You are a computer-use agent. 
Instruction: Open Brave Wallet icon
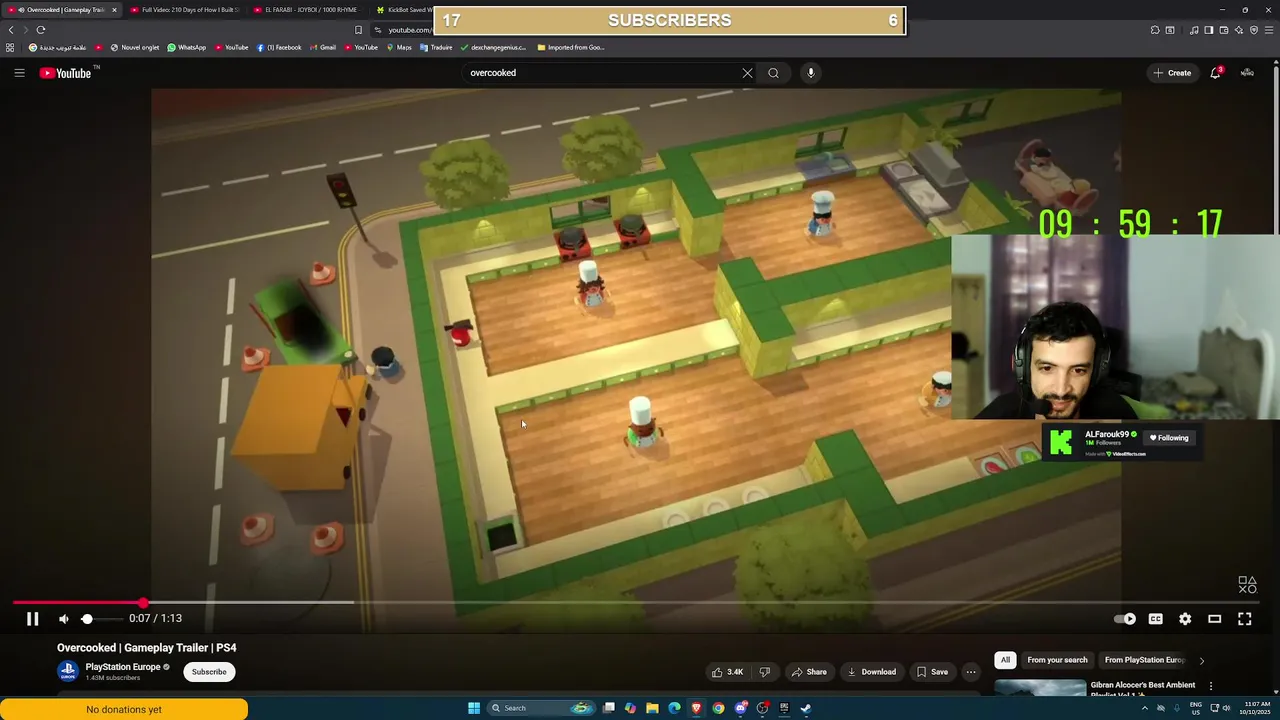tap(1224, 30)
